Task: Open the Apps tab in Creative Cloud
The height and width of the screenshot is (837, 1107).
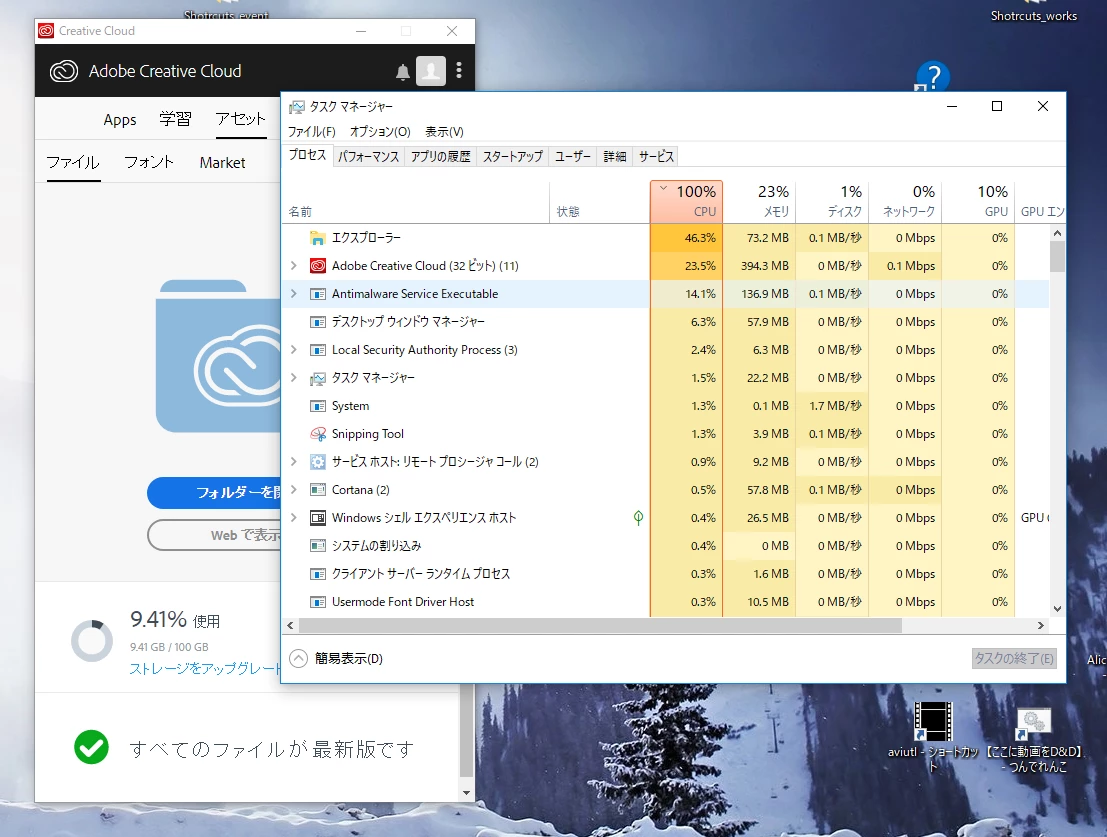Action: [120, 120]
